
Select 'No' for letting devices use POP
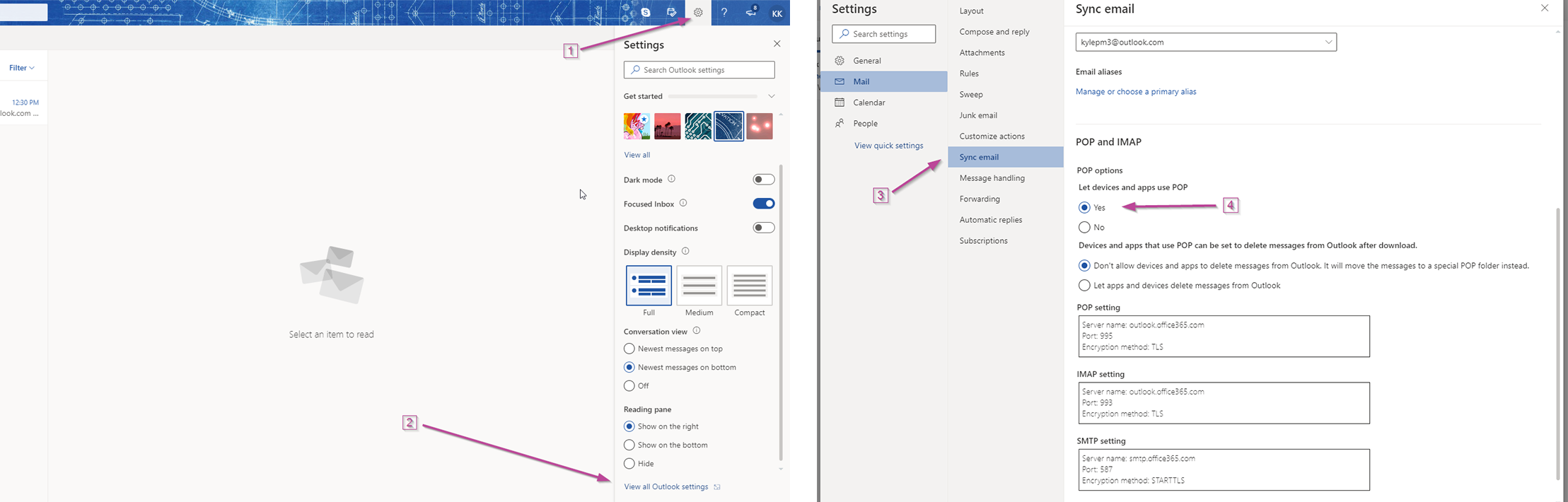pos(1084,227)
